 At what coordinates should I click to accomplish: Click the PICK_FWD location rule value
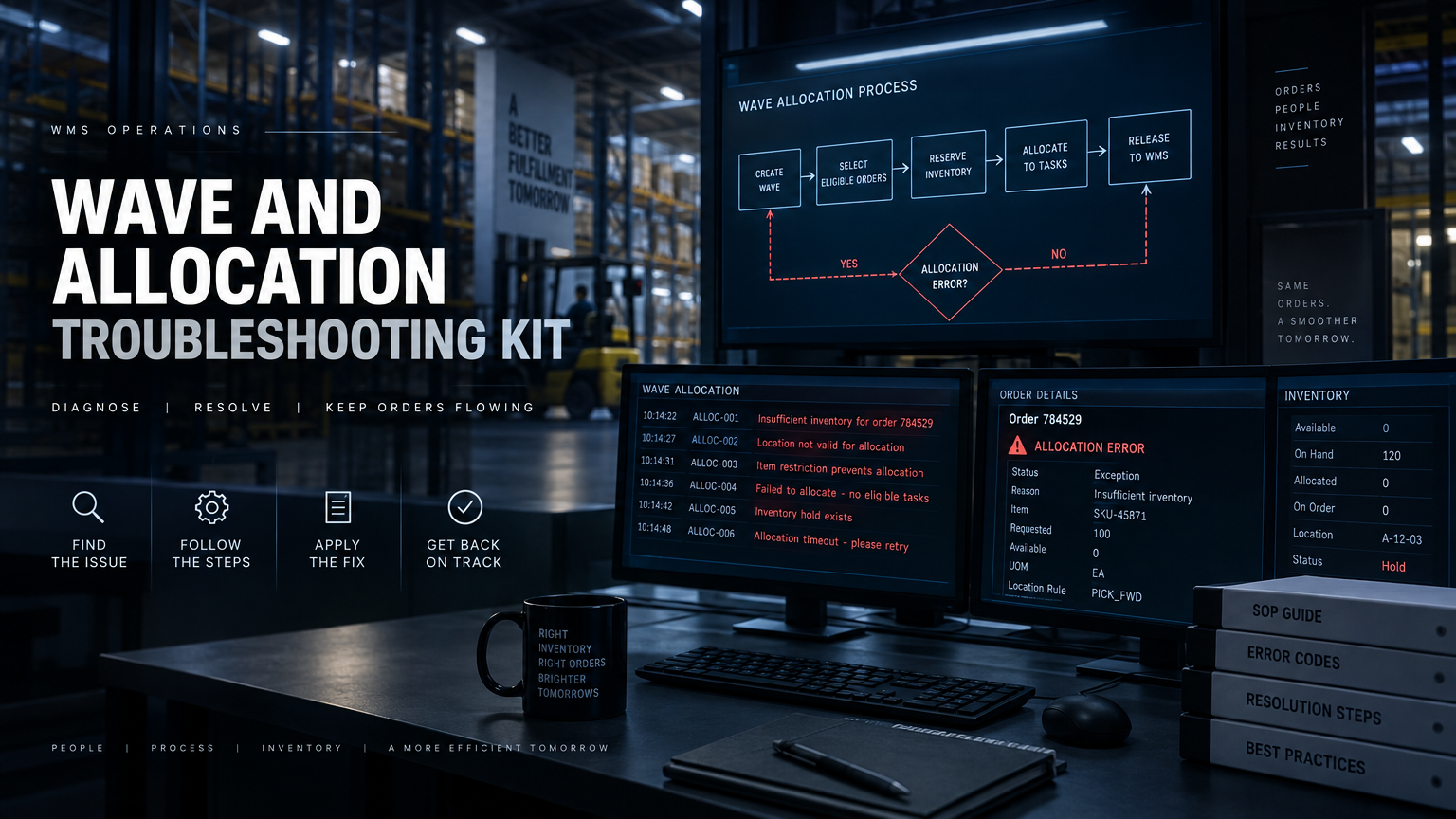click(1117, 594)
